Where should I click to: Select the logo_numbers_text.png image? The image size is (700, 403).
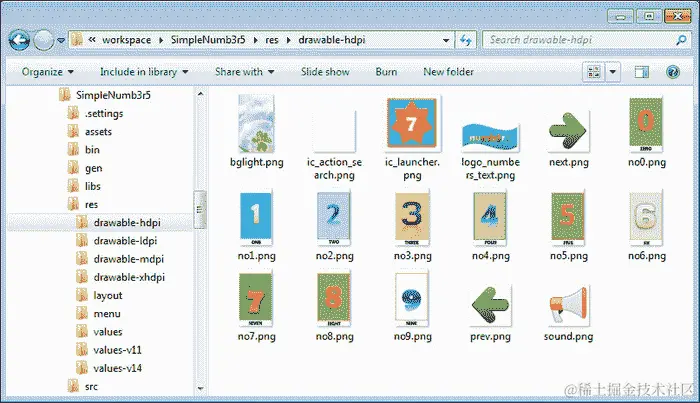point(490,138)
